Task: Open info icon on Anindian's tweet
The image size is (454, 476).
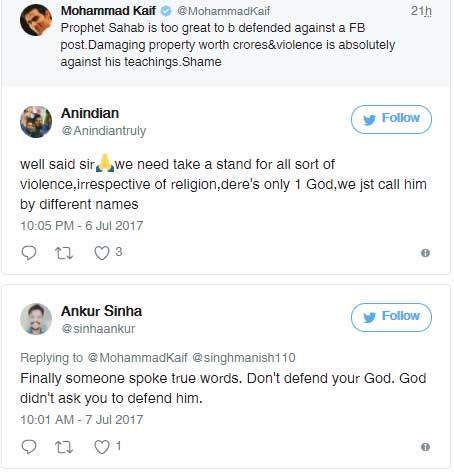Action: (x=425, y=253)
